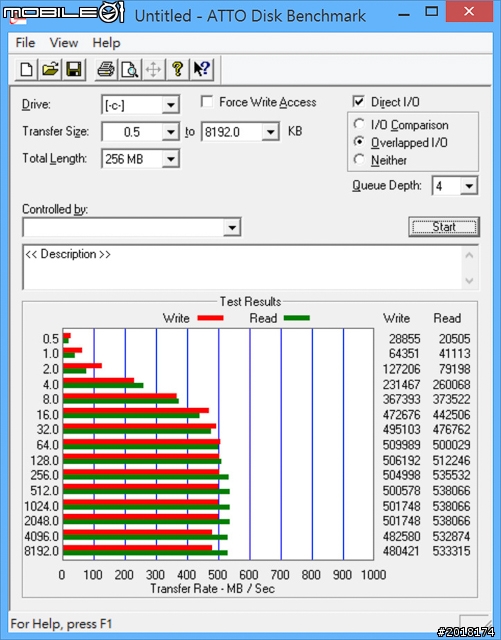Click the red Write legend swatch
Viewport: 501px width, 640px height.
tap(210, 318)
